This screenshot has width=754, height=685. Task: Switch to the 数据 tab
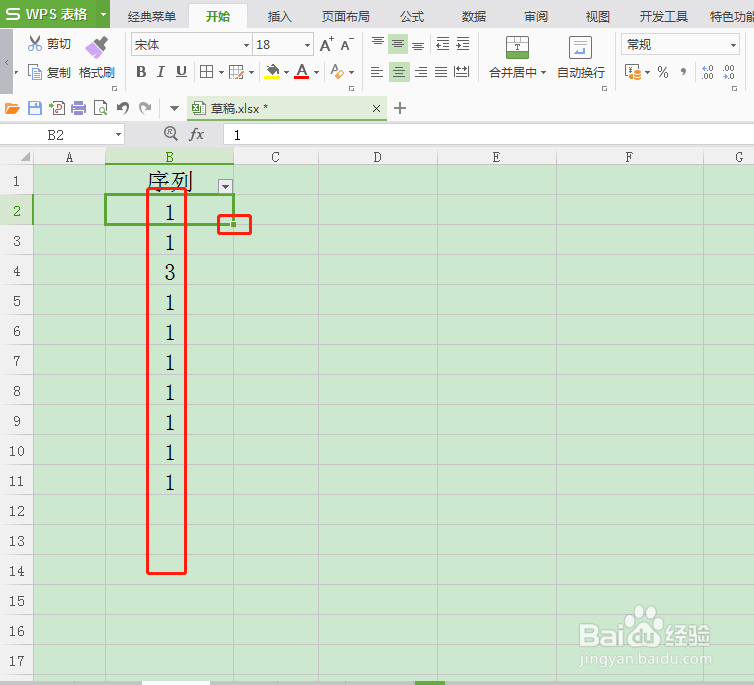(x=474, y=16)
